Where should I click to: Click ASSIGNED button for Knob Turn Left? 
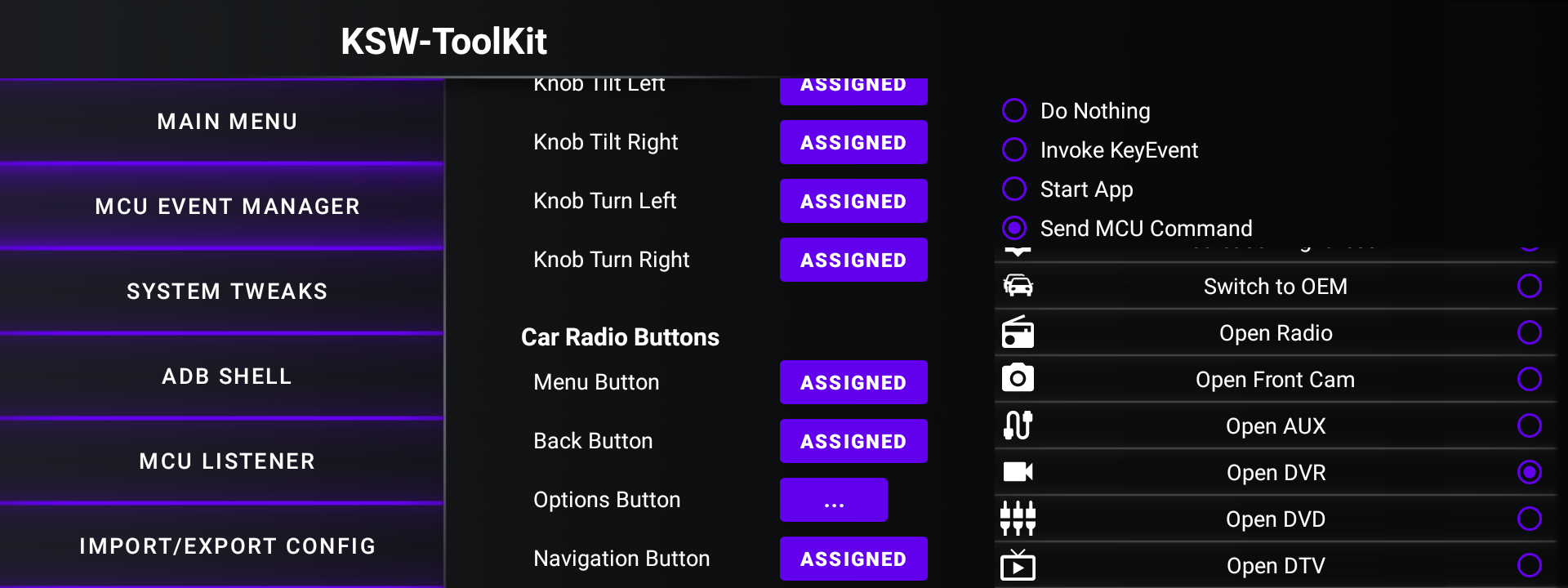(x=853, y=201)
